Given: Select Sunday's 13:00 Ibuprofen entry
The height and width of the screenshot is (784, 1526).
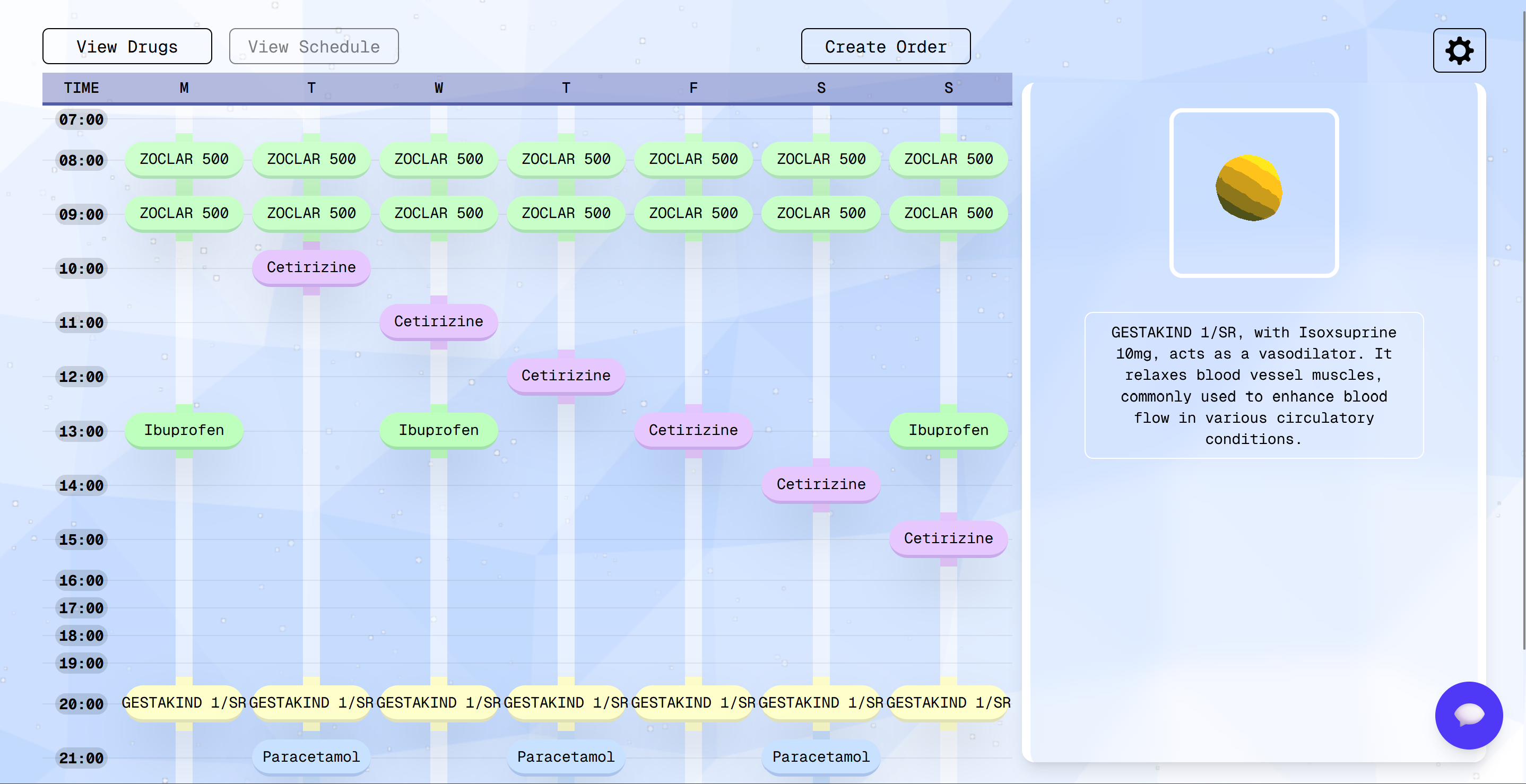Looking at the screenshot, I should click(948, 430).
